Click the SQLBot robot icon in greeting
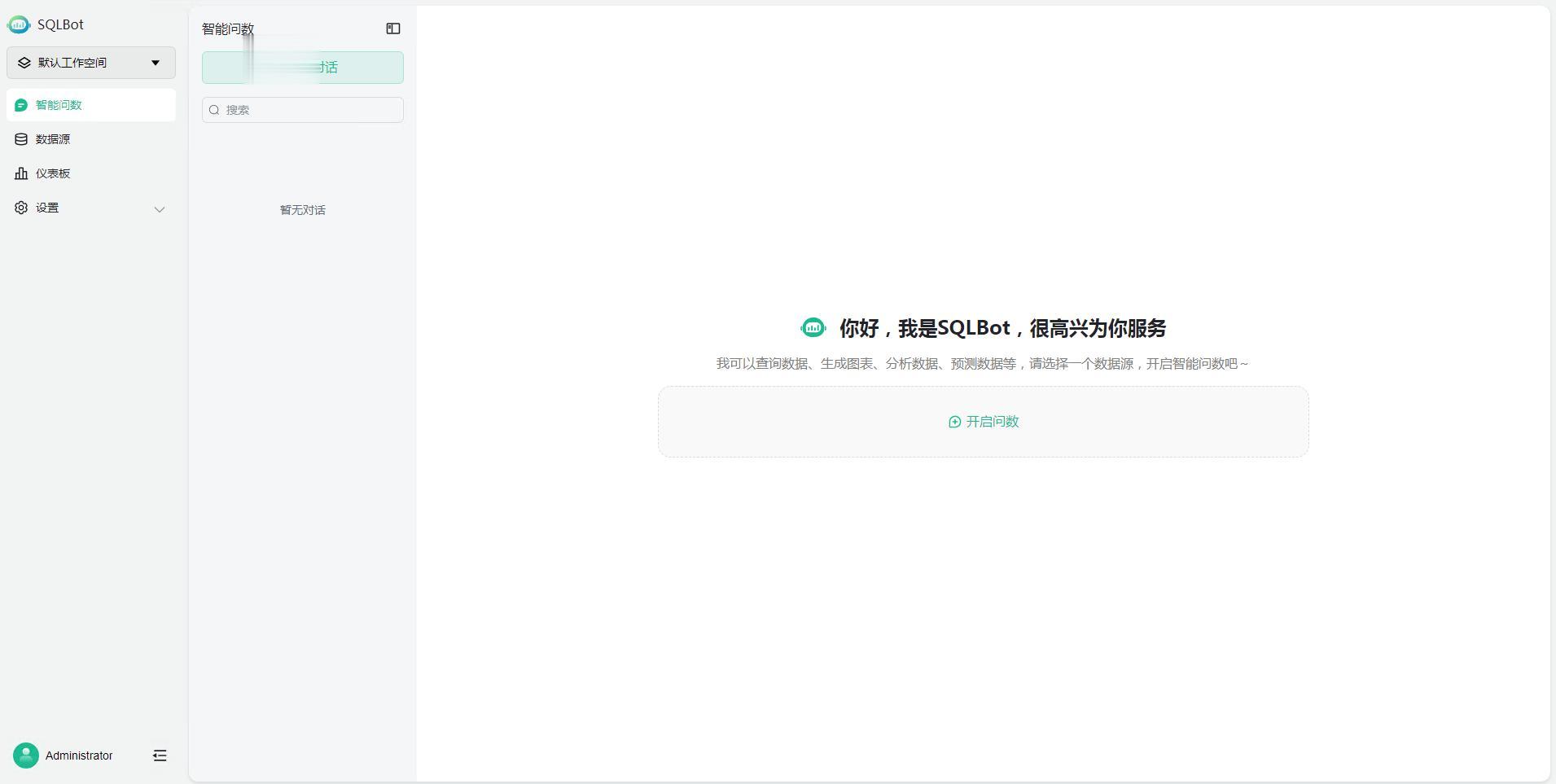The image size is (1556, 784). [813, 328]
